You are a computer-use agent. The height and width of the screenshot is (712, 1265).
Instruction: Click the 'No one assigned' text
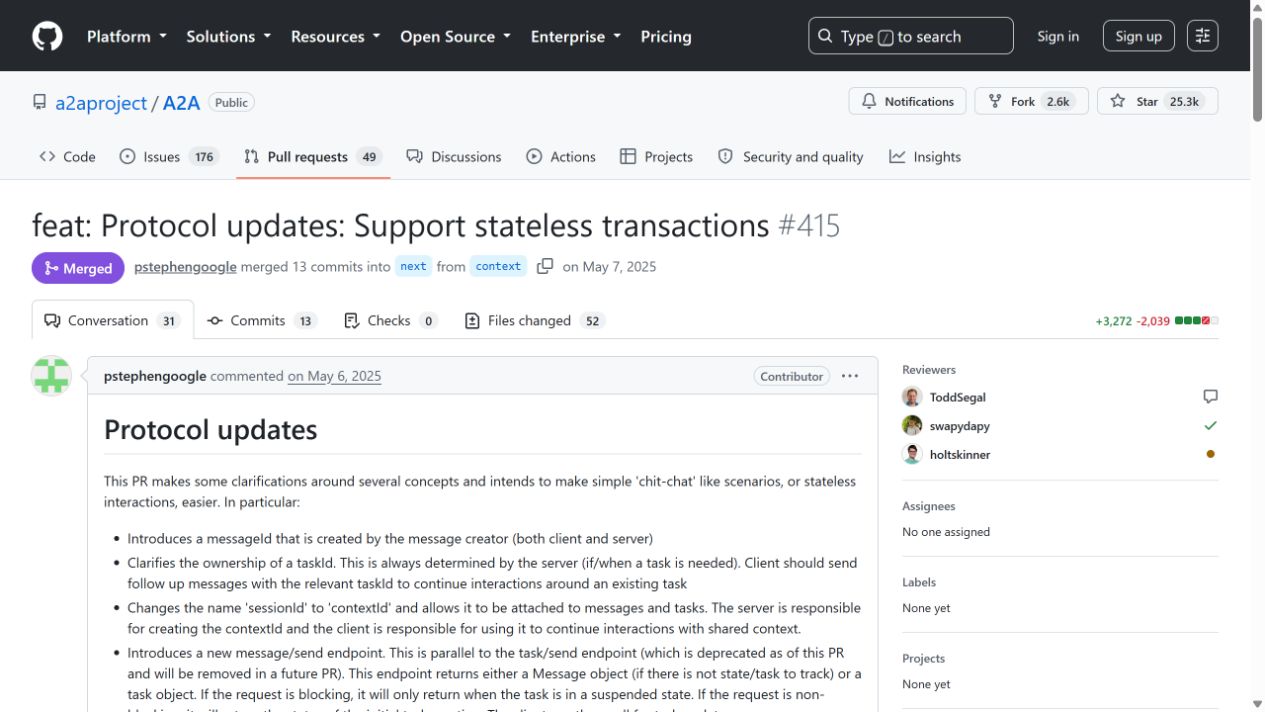(x=946, y=532)
